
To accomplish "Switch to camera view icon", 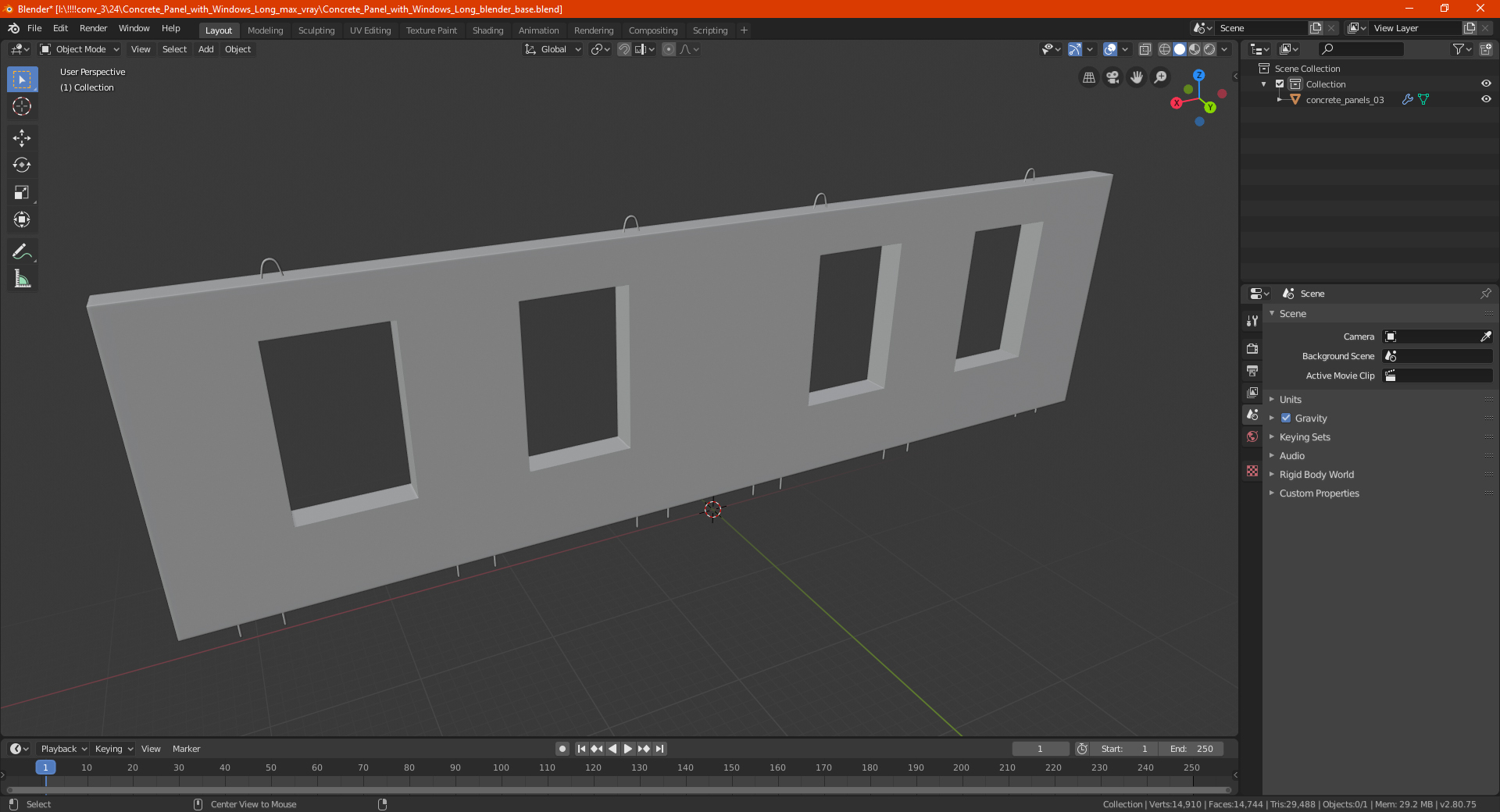I will (x=1112, y=77).
